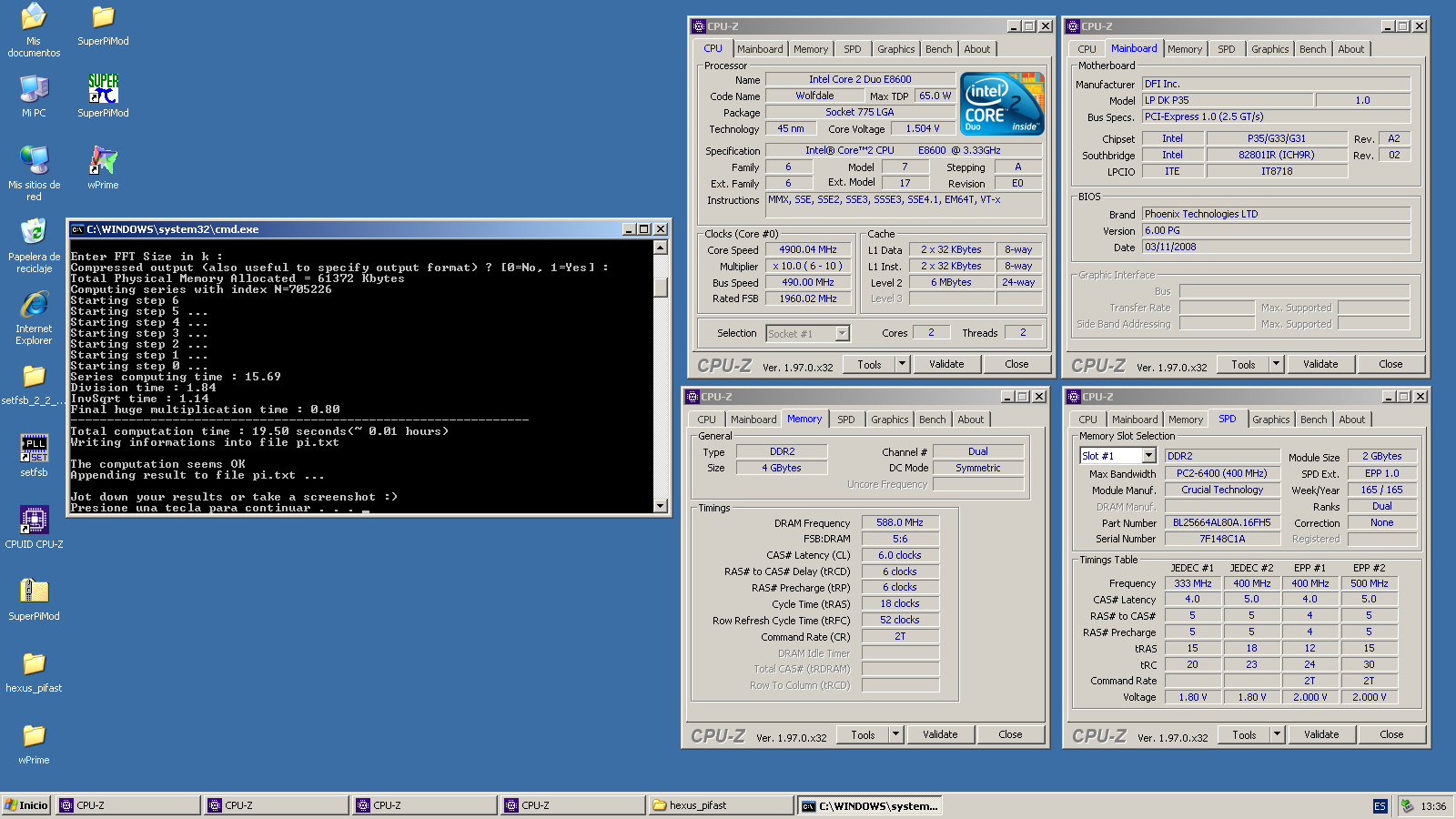This screenshot has height=819, width=1456.
Task: Open the SuperPiMod zip archive icon
Action: [34, 591]
